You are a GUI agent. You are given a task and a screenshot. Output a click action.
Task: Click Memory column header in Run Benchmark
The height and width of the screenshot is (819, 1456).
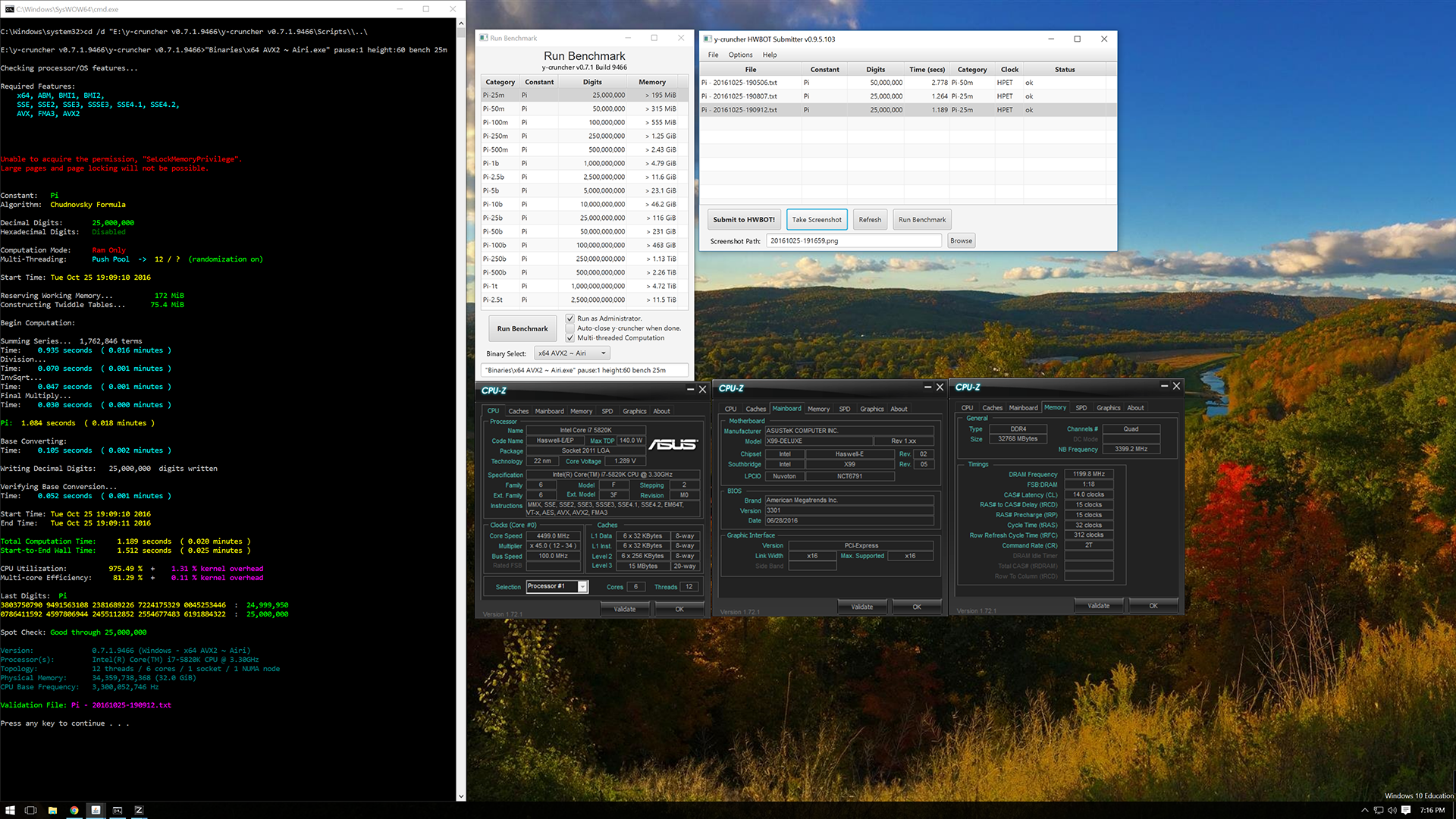pos(652,82)
